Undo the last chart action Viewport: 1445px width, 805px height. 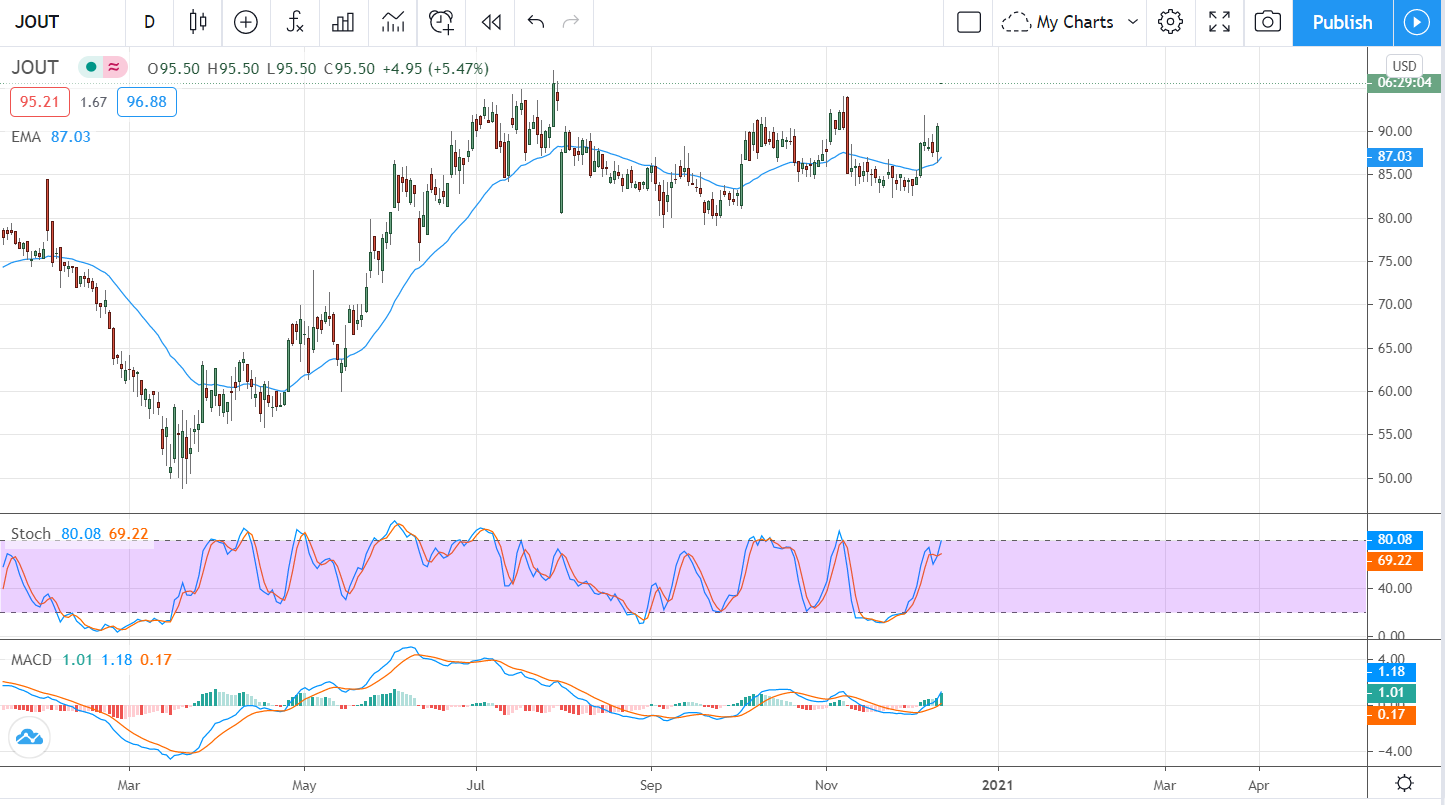tap(536, 22)
